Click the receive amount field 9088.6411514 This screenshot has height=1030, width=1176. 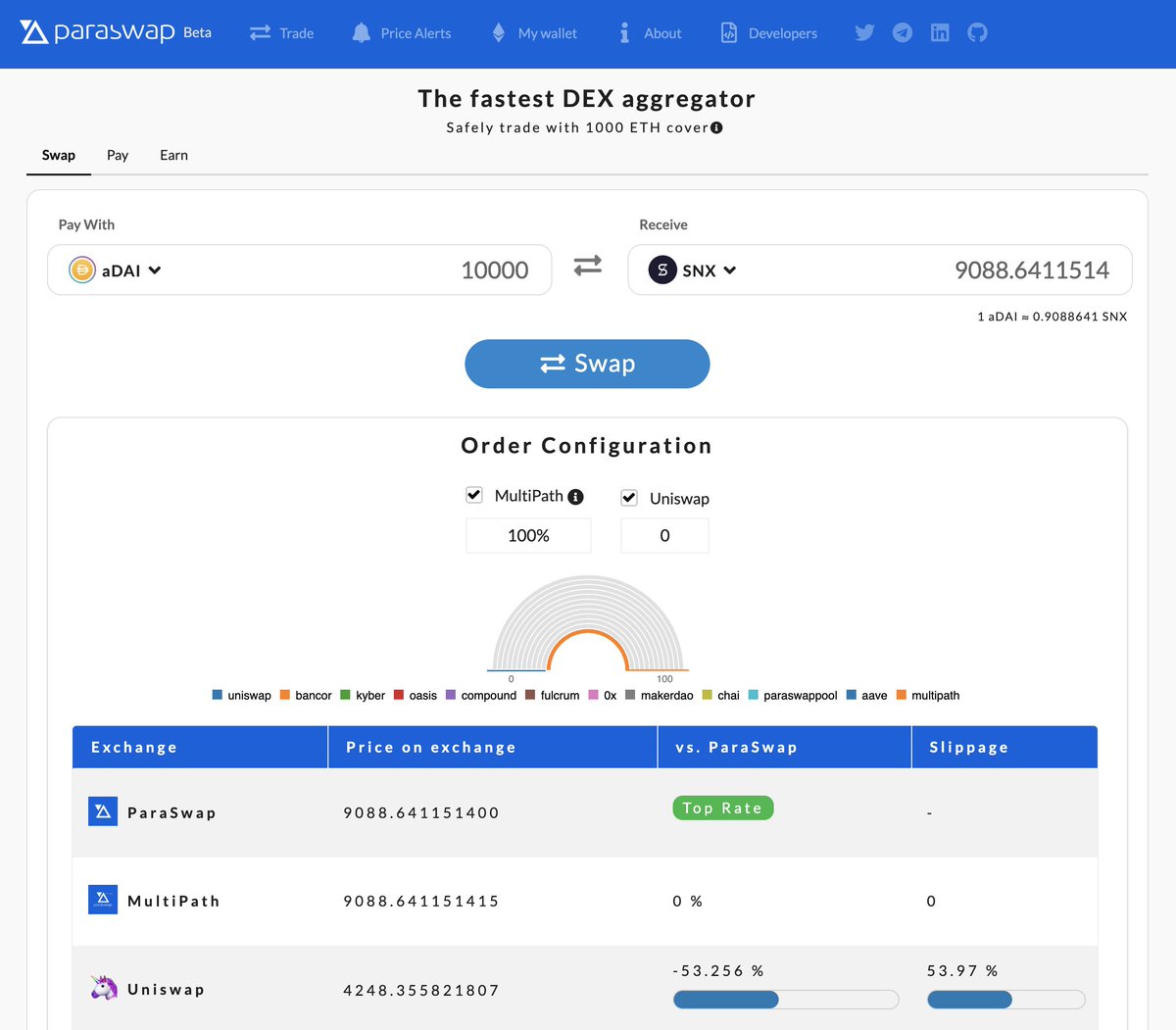1032,270
